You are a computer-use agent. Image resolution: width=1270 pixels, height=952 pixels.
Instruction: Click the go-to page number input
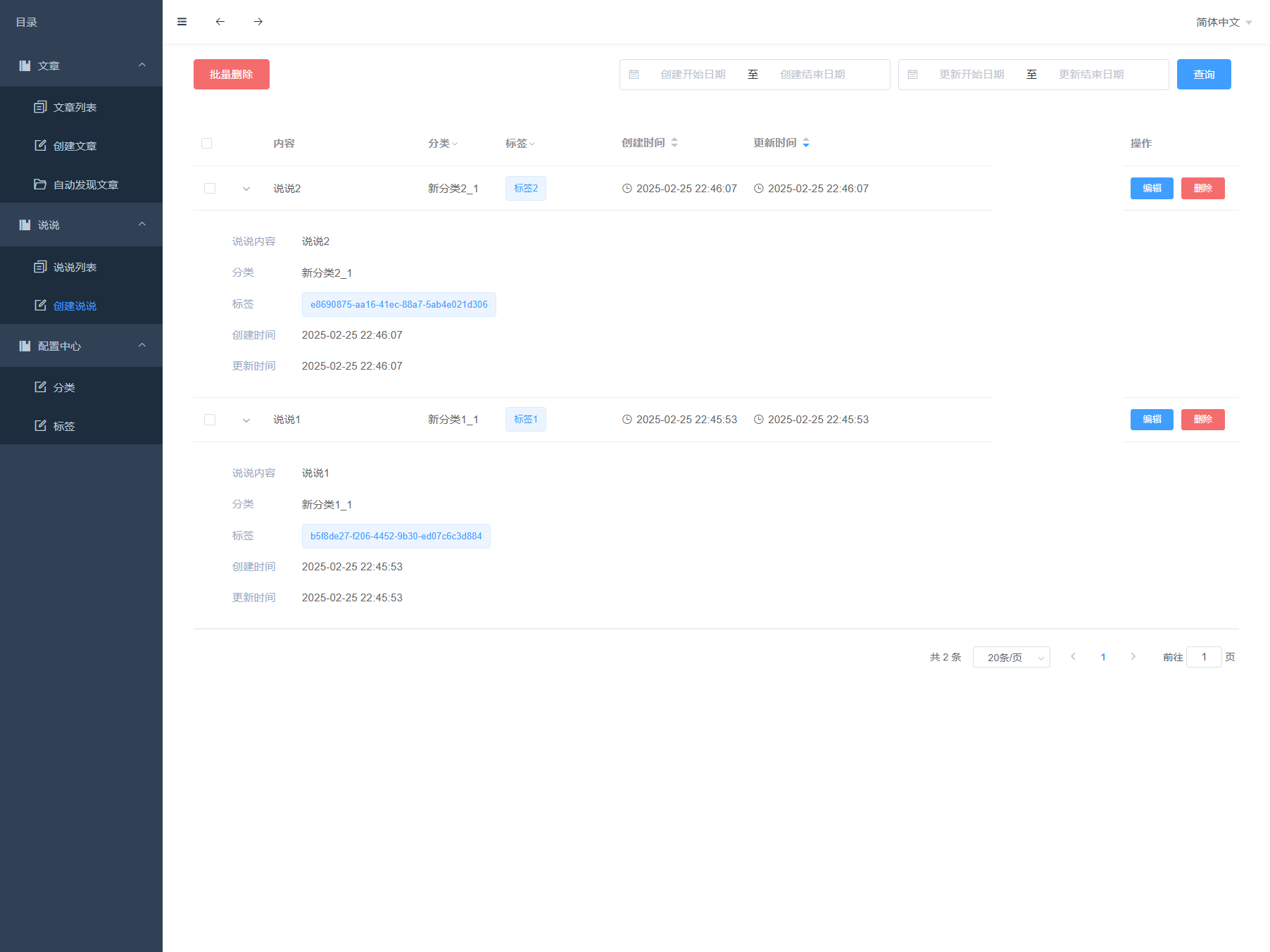click(x=1204, y=657)
